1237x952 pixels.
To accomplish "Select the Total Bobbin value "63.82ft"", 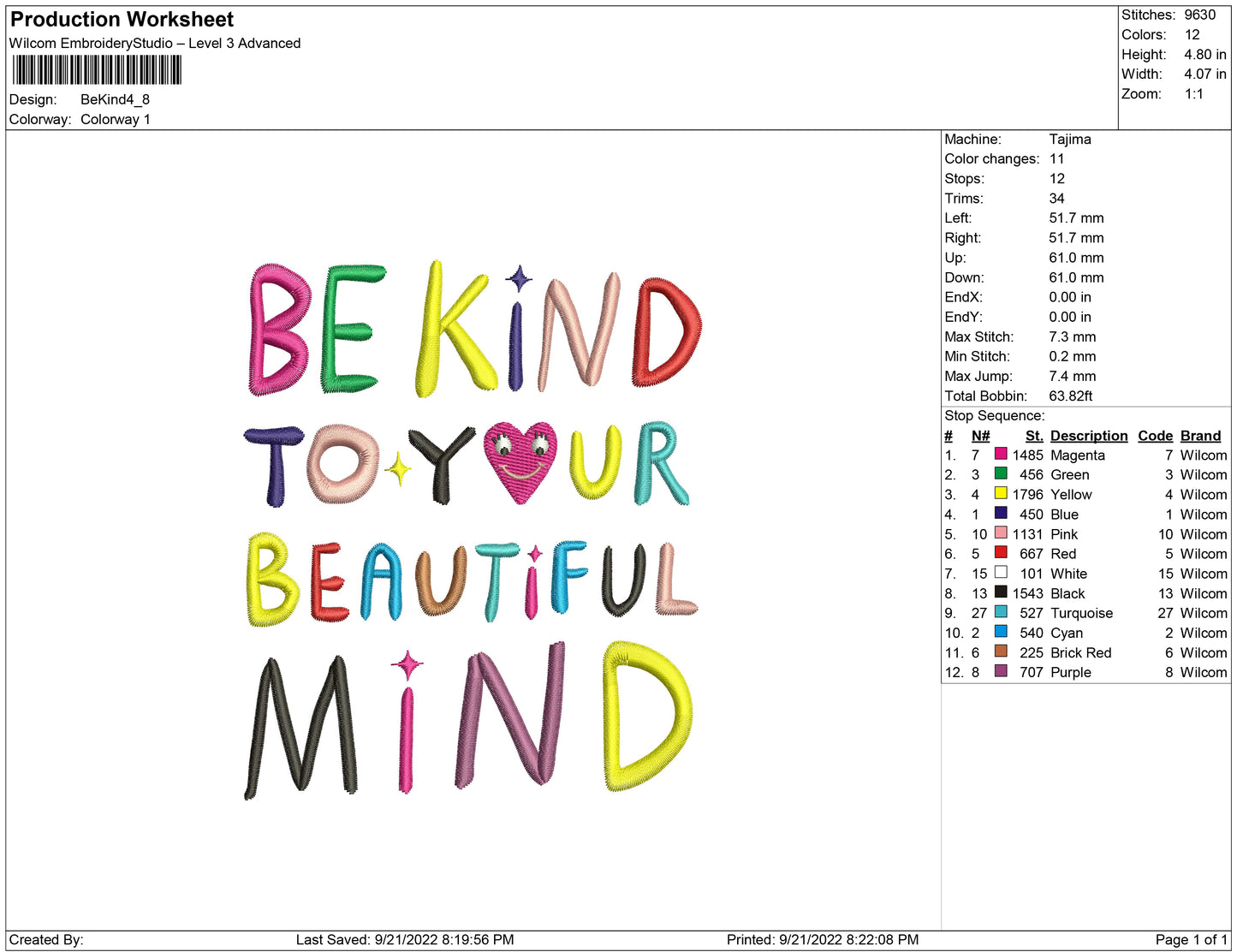I will click(x=1070, y=396).
